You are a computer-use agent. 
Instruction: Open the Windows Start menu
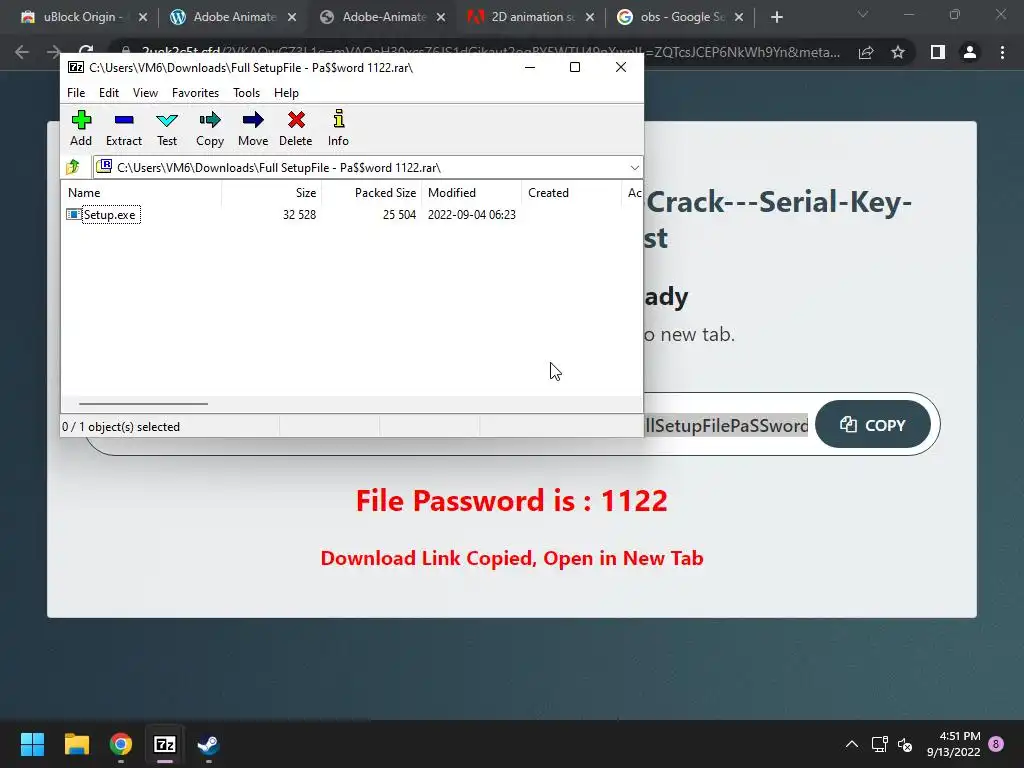pyautogui.click(x=32, y=744)
